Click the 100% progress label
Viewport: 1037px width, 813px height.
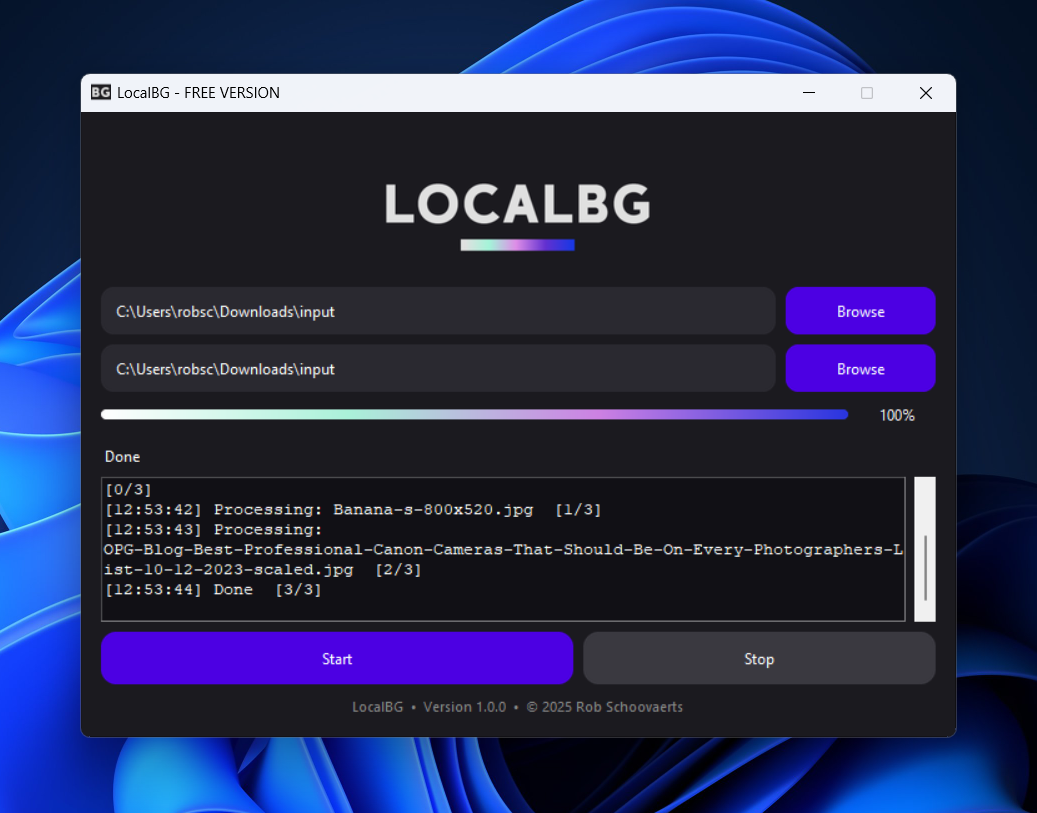pos(897,415)
